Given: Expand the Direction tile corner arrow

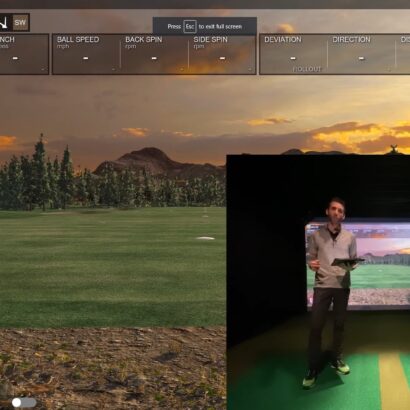Looking at the screenshot, I should [x=389, y=69].
